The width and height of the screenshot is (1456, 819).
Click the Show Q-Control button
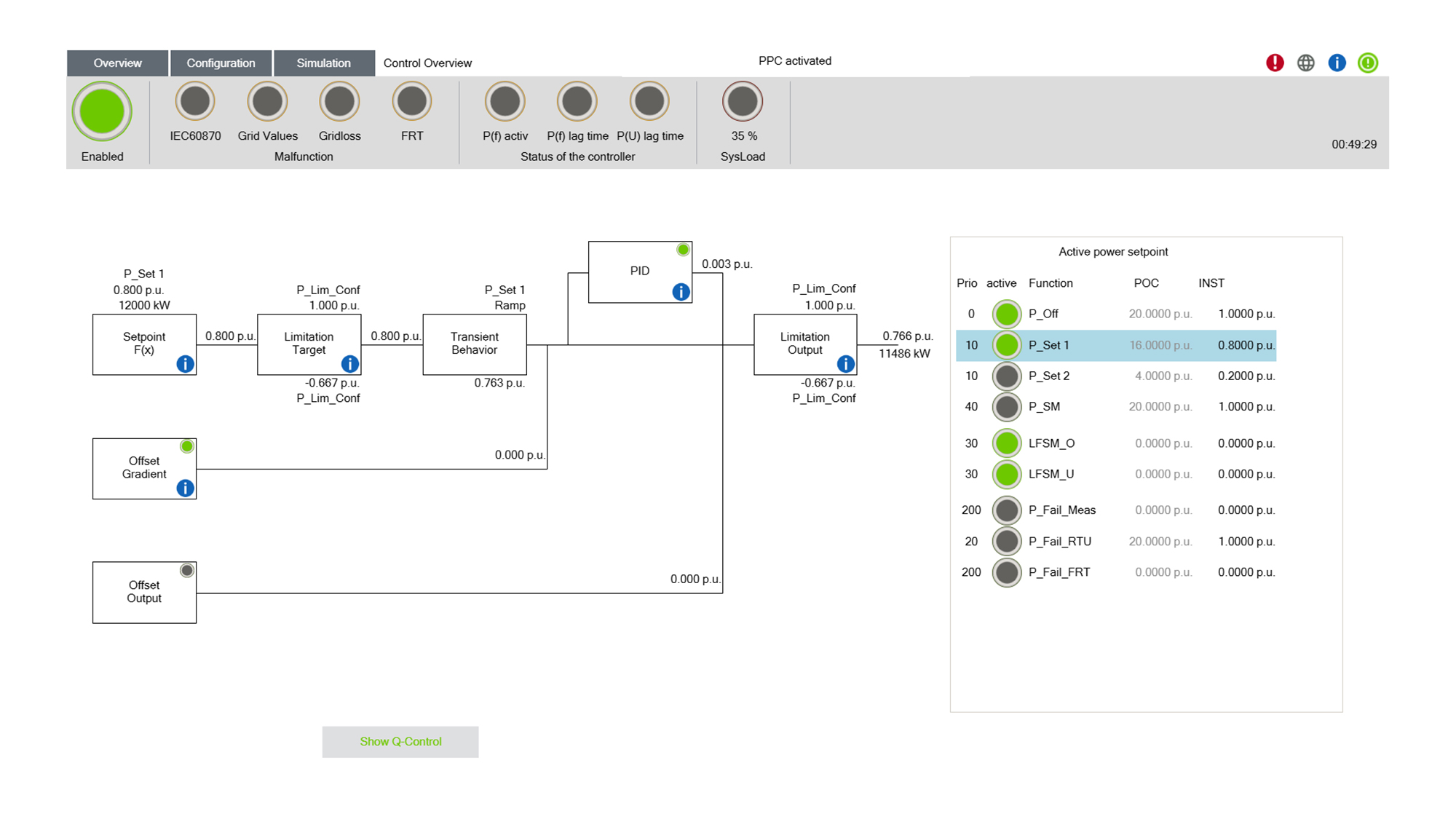click(x=400, y=742)
